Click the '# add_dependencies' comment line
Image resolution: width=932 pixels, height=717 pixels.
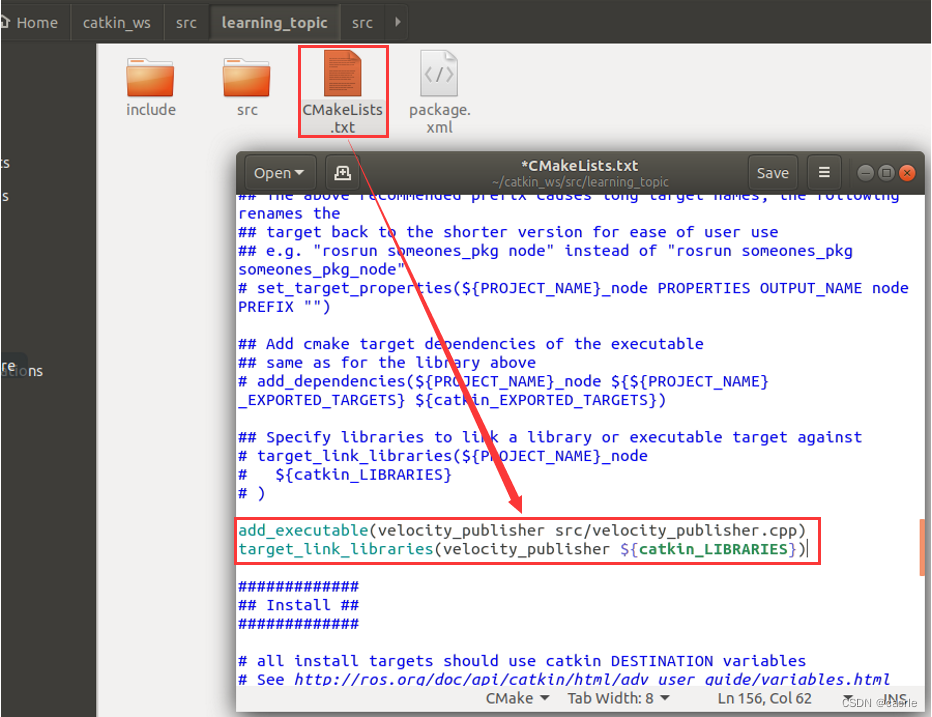[x=503, y=391]
